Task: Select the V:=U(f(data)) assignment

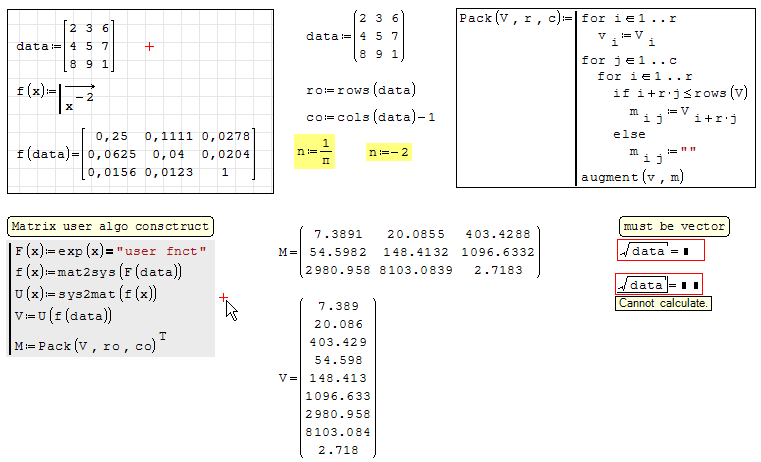Action: coord(63,316)
